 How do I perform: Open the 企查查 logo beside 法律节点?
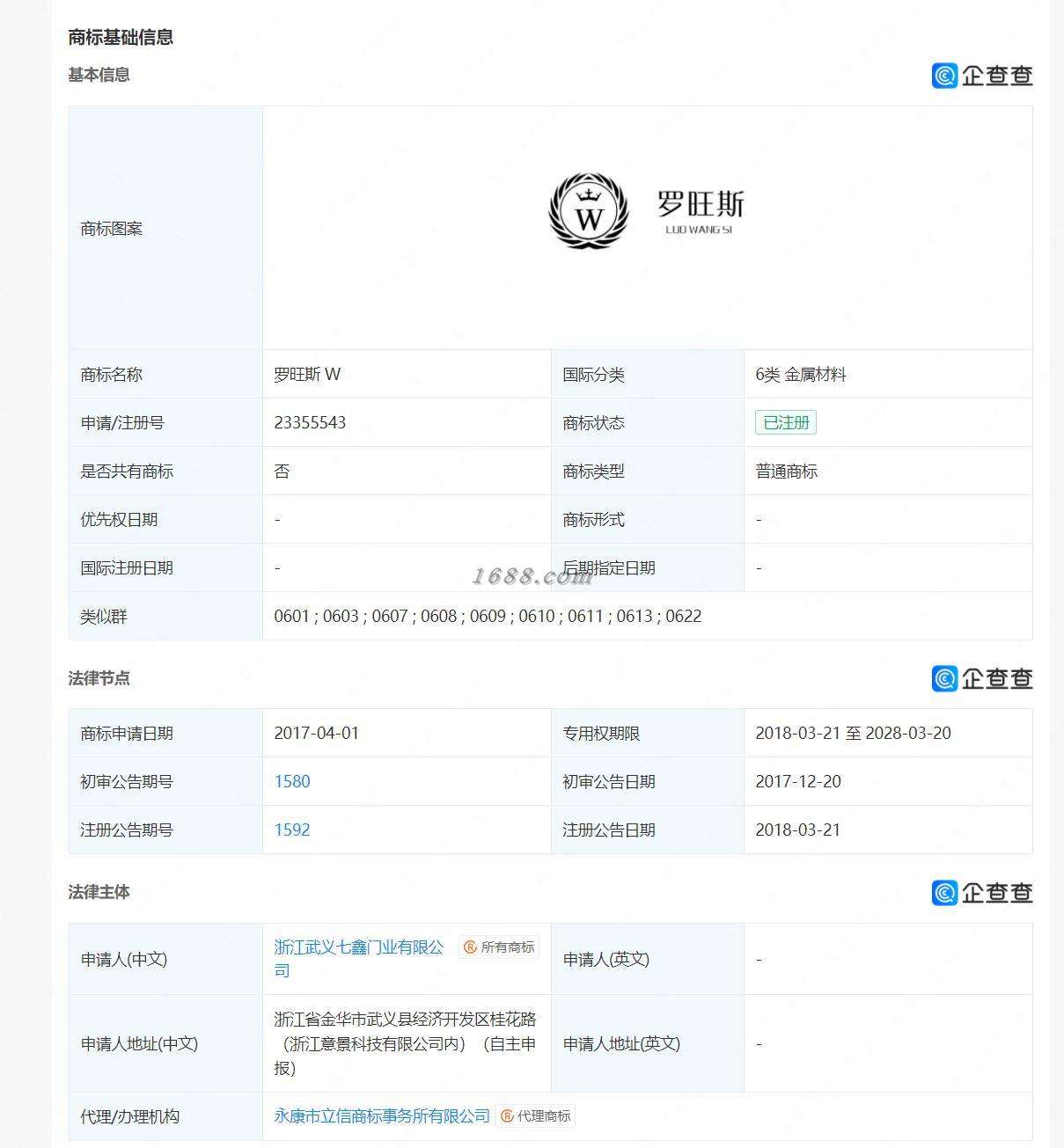[982, 678]
